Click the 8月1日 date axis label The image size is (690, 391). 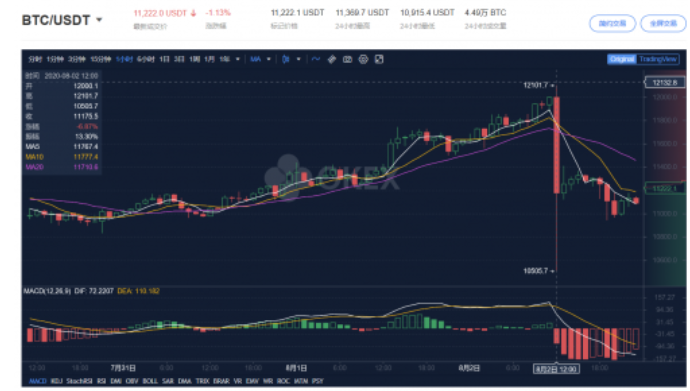pyautogui.click(x=296, y=368)
